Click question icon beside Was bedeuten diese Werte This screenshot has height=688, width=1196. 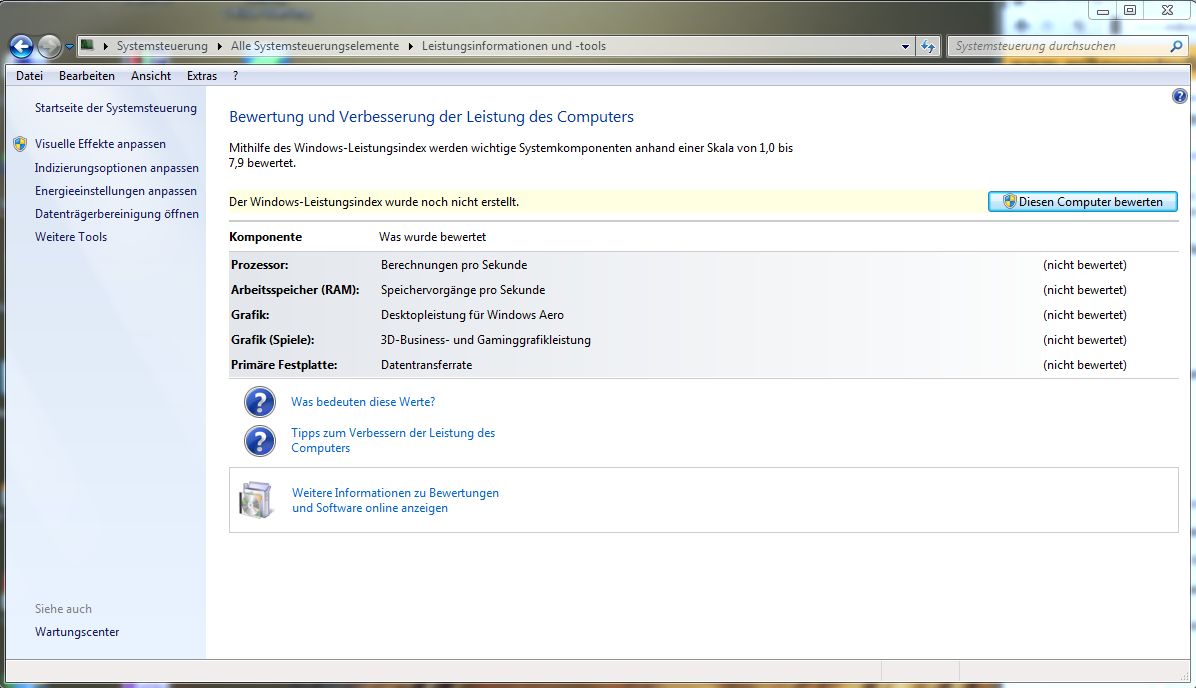(259, 402)
